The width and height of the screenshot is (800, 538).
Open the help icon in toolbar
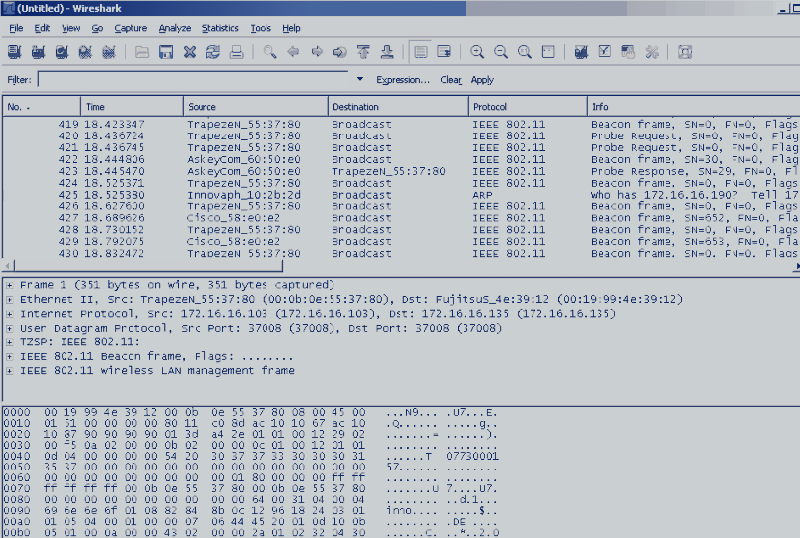click(x=685, y=52)
